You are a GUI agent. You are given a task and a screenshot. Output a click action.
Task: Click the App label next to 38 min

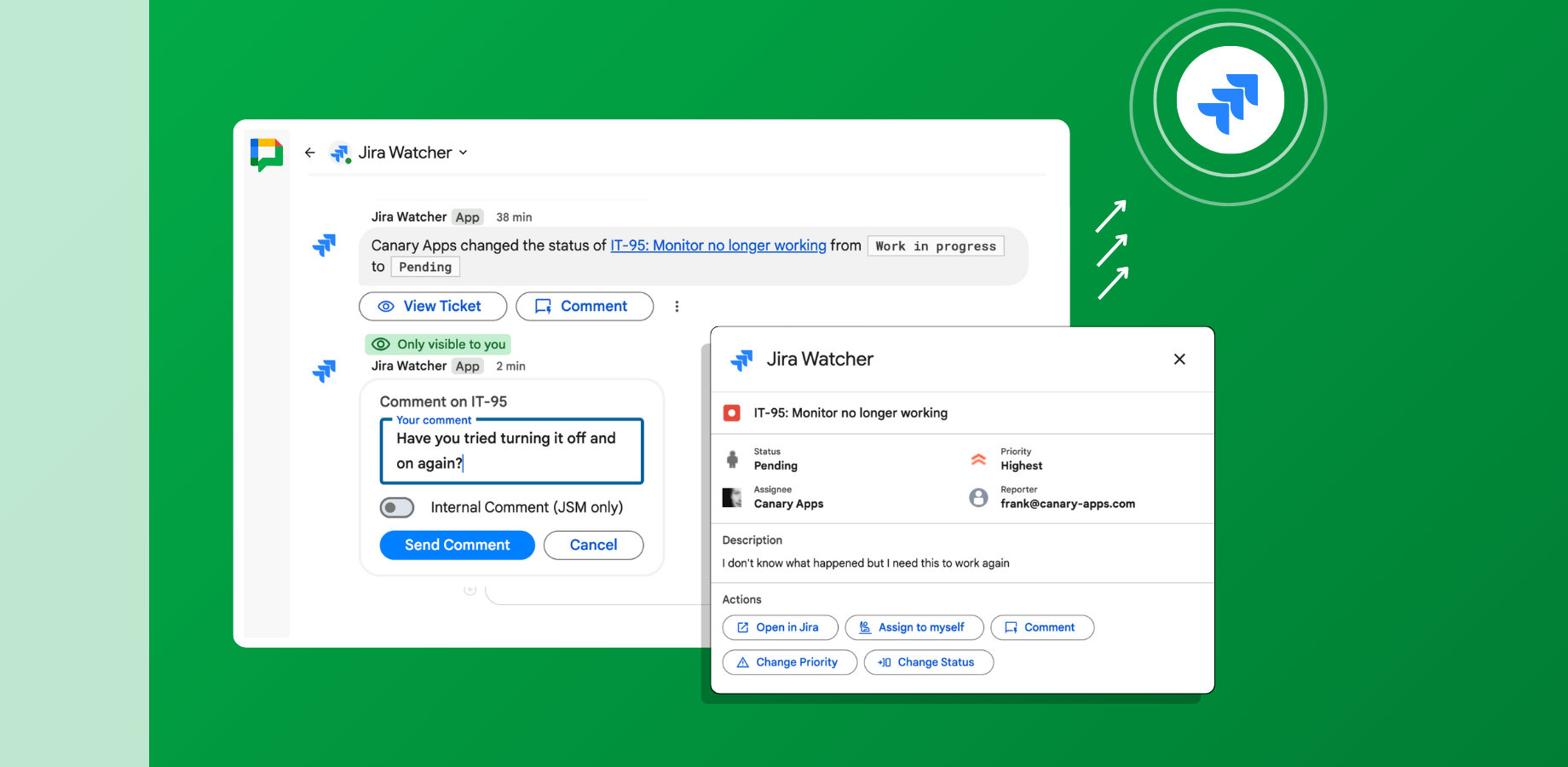tap(468, 217)
